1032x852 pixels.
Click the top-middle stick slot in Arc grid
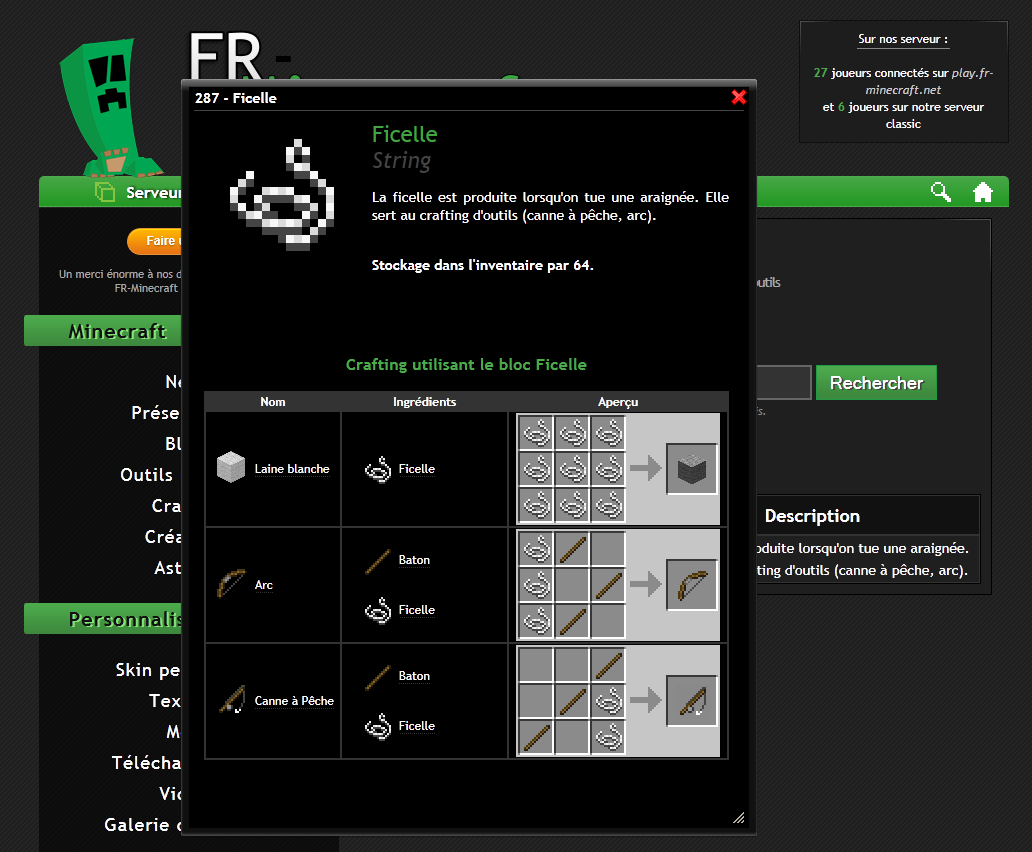[x=573, y=548]
